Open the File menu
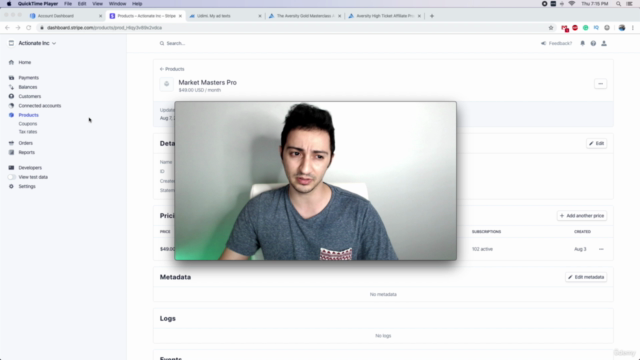640x360 pixels. pyautogui.click(x=68, y=4)
